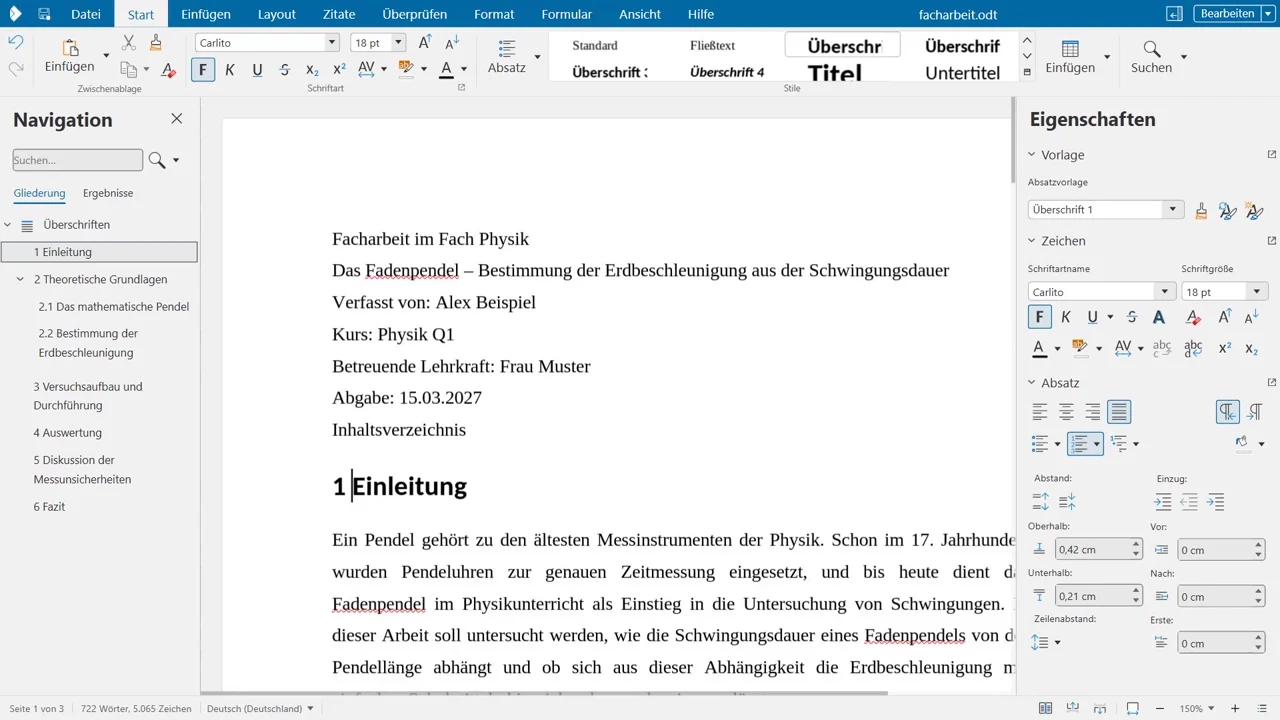This screenshot has width=1280, height=720.
Task: Open the Carlito font name dropdown in the ribbon
Action: coord(333,42)
